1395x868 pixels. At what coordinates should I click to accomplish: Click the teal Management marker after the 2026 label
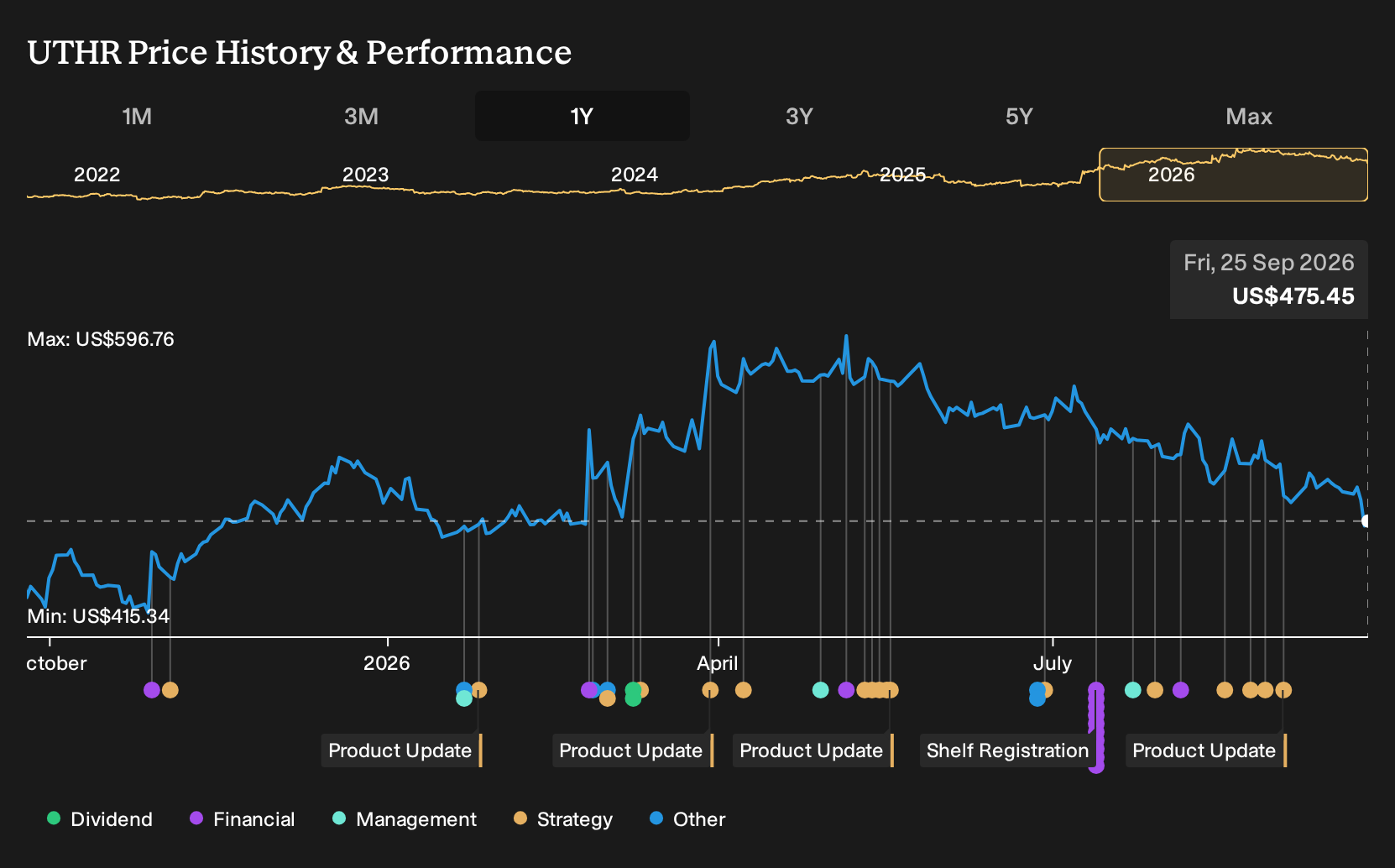click(464, 698)
